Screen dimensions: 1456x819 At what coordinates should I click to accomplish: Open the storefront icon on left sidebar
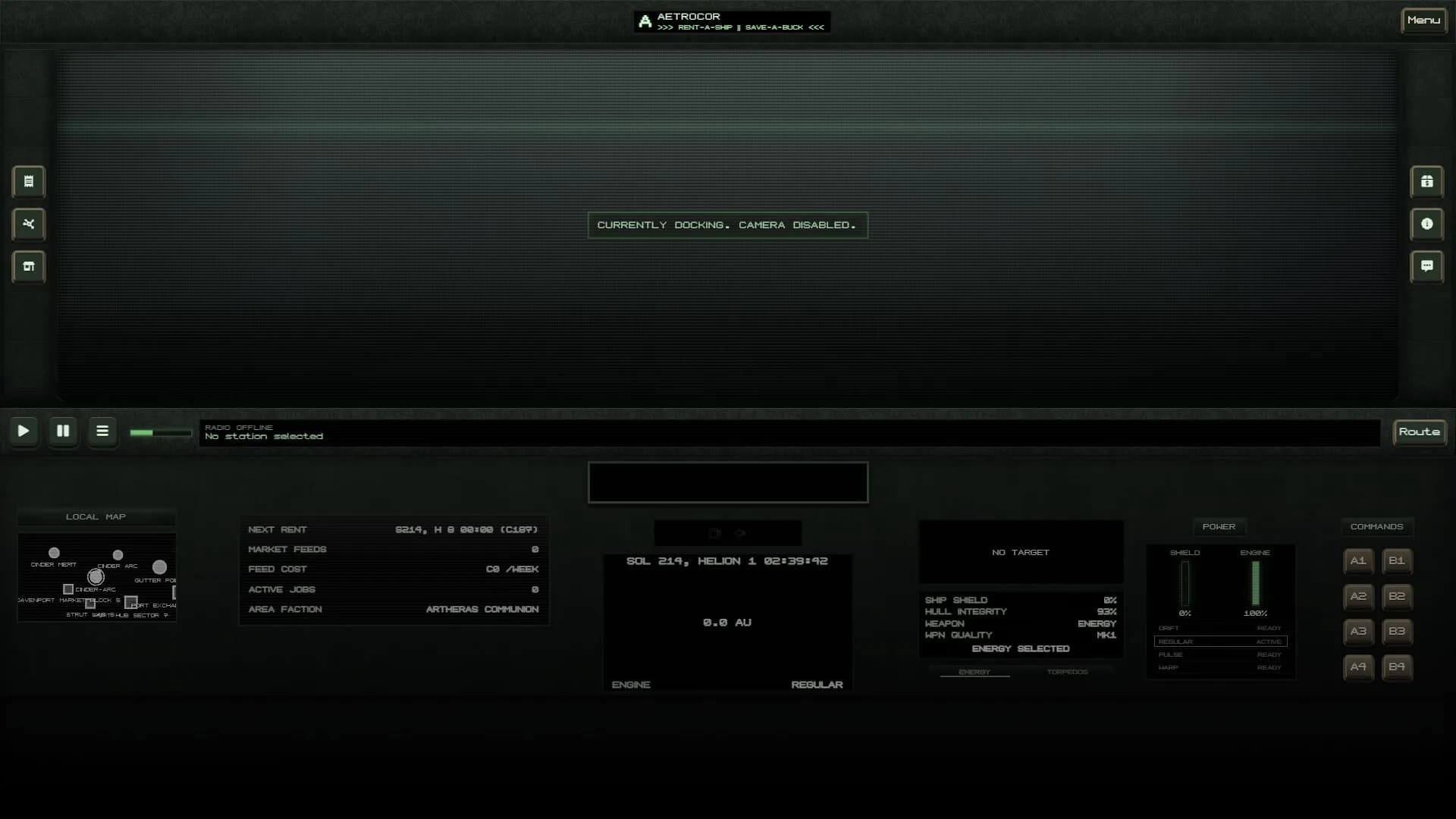pos(29,267)
